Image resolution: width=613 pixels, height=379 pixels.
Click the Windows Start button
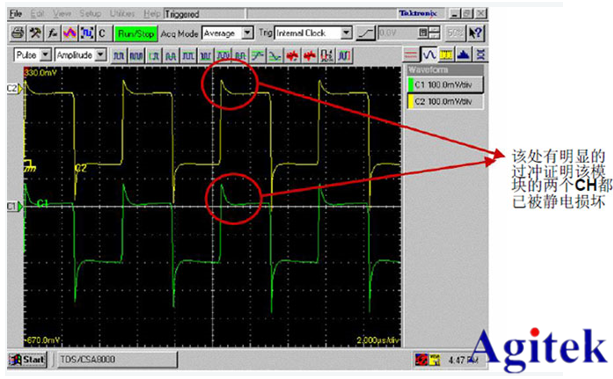(x=27, y=359)
